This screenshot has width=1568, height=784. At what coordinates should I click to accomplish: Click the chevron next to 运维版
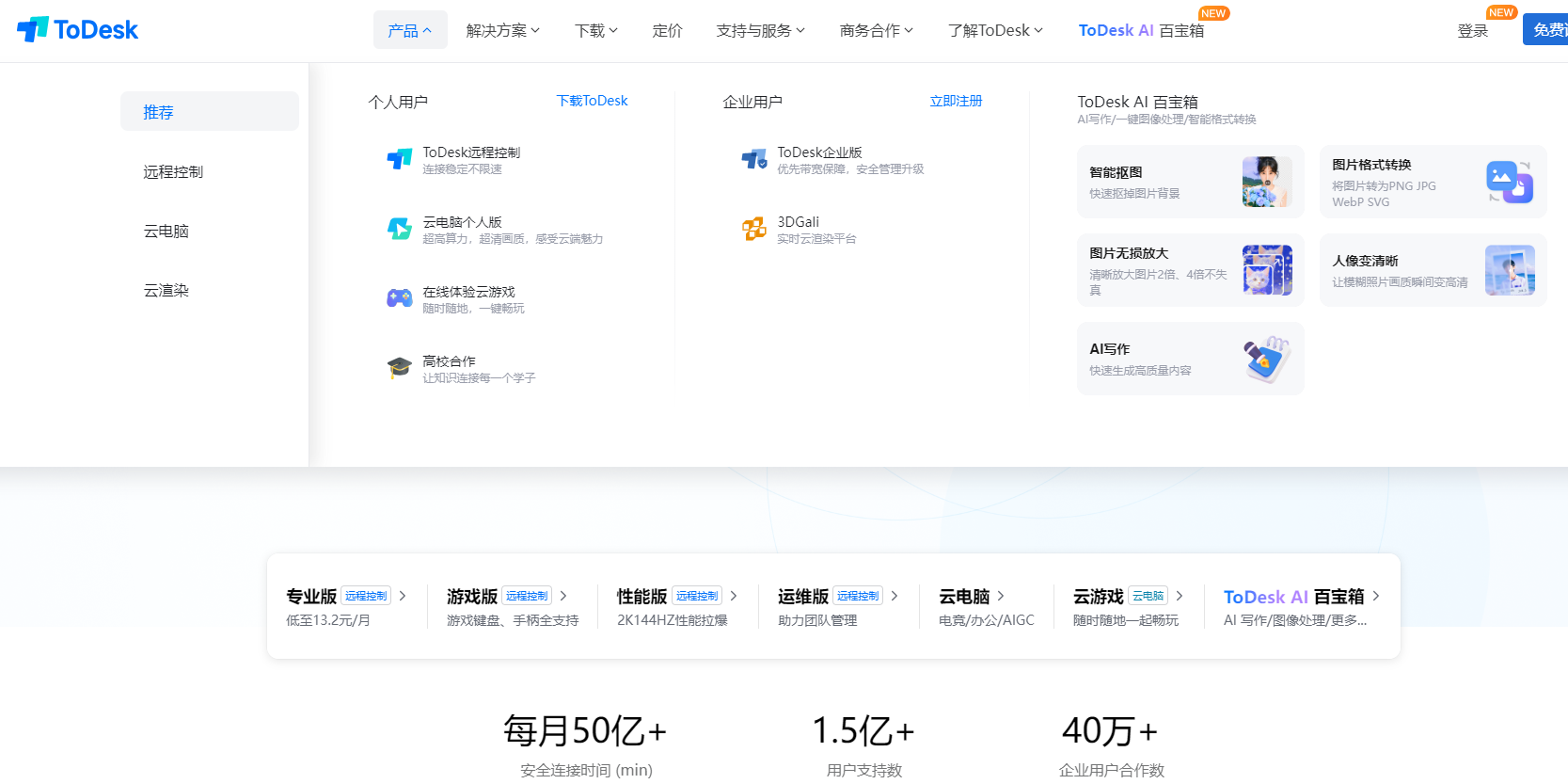tap(895, 596)
